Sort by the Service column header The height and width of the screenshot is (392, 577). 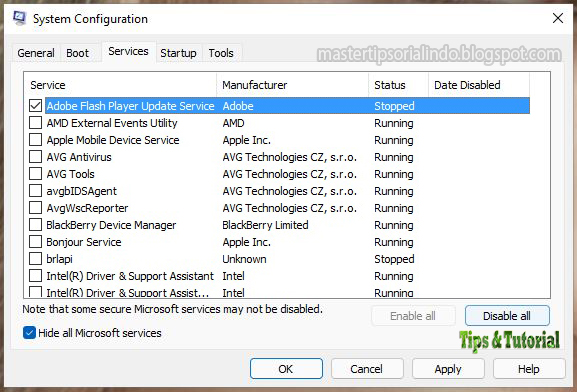tap(121, 85)
